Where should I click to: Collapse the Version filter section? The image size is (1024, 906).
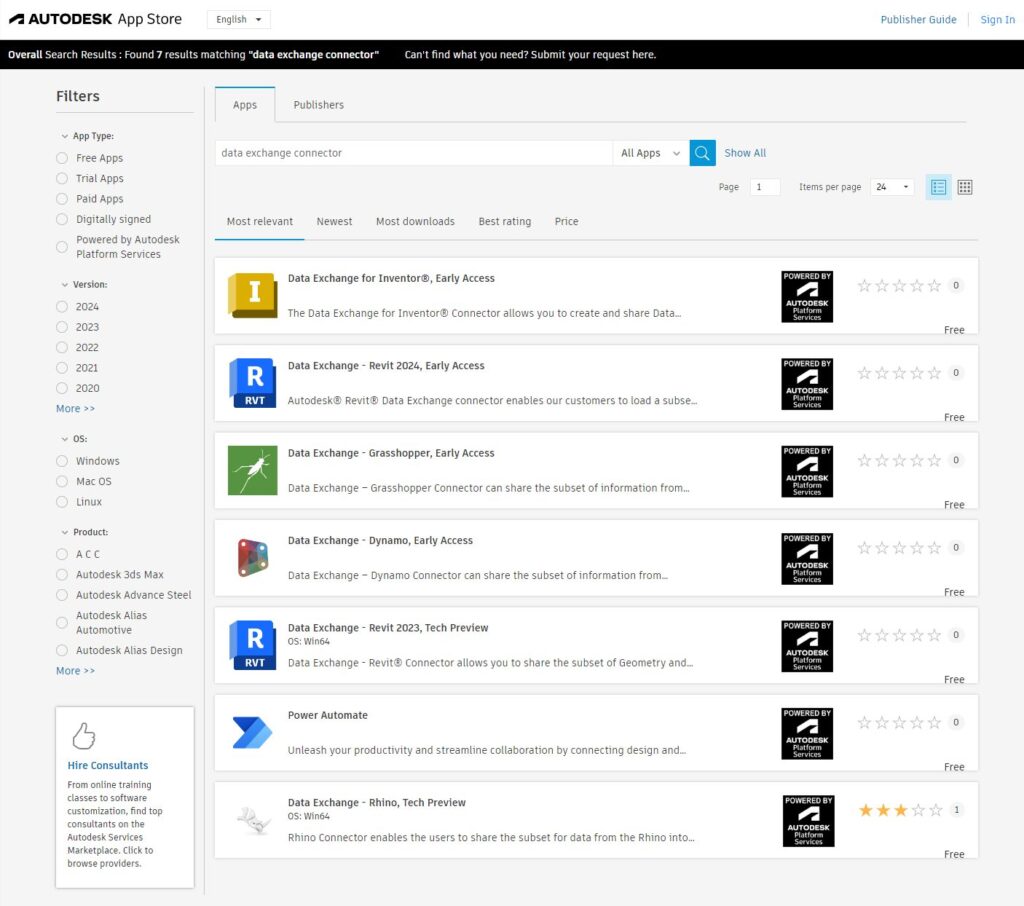[65, 285]
